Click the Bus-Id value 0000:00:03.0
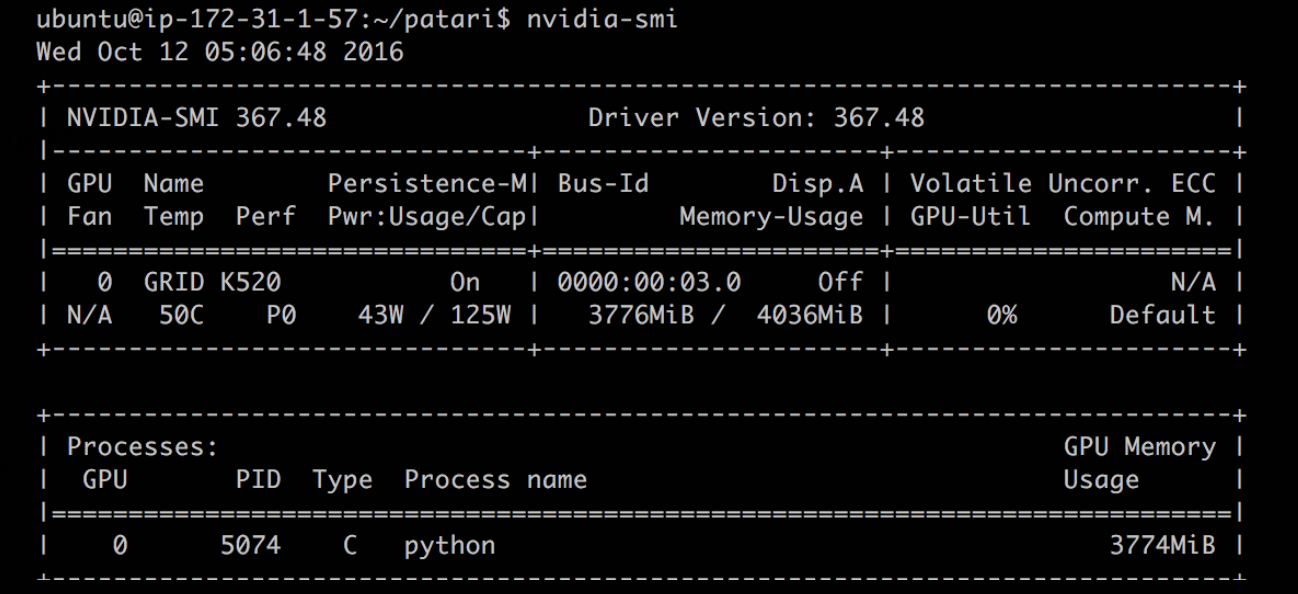Viewport: 1298px width, 594px height. click(x=649, y=282)
